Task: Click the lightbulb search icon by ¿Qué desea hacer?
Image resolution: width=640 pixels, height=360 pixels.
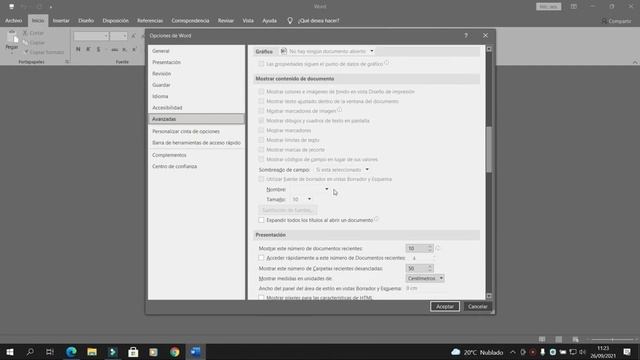Action: [290, 20]
